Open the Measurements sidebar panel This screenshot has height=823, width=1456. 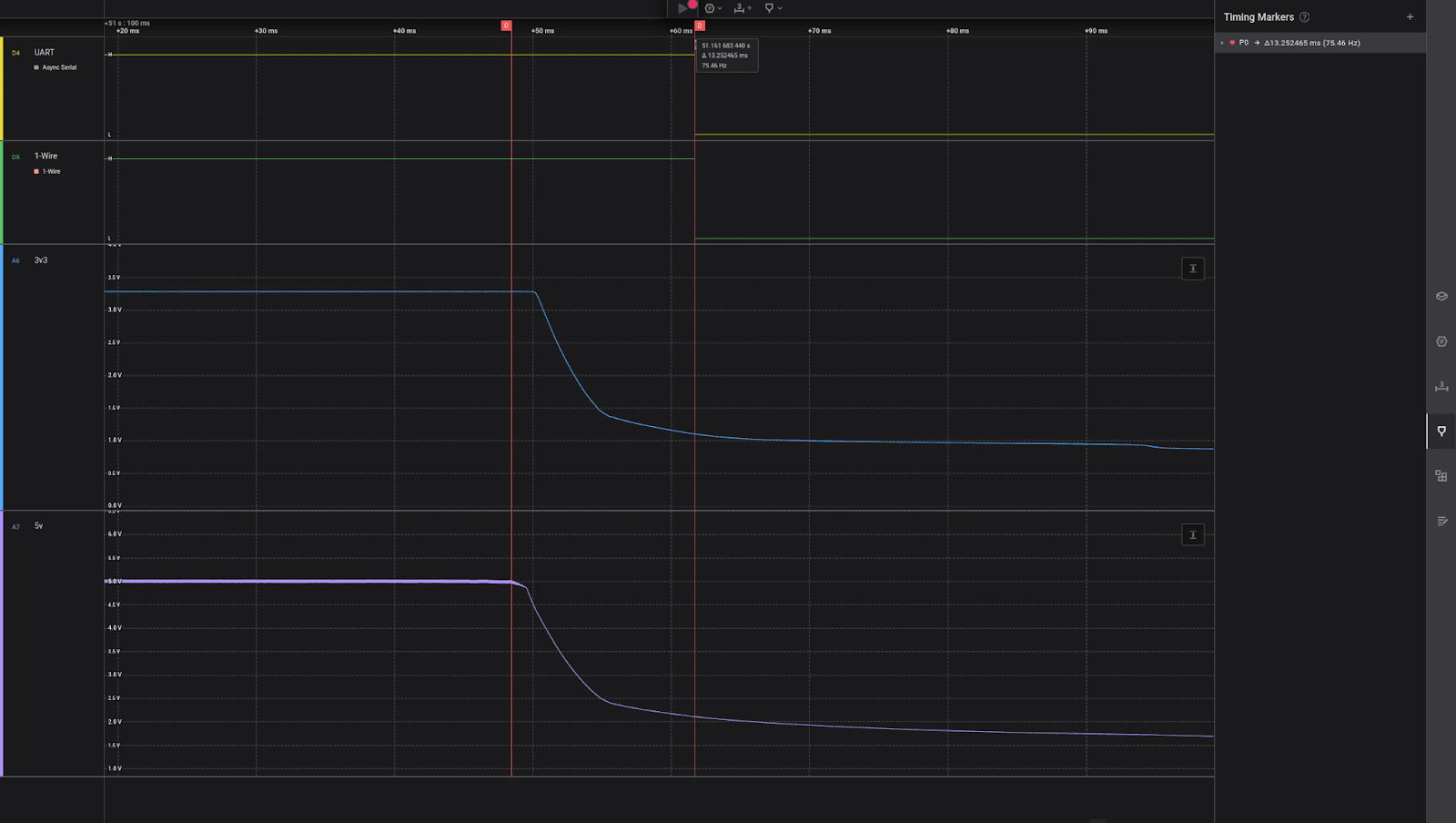point(1441,386)
